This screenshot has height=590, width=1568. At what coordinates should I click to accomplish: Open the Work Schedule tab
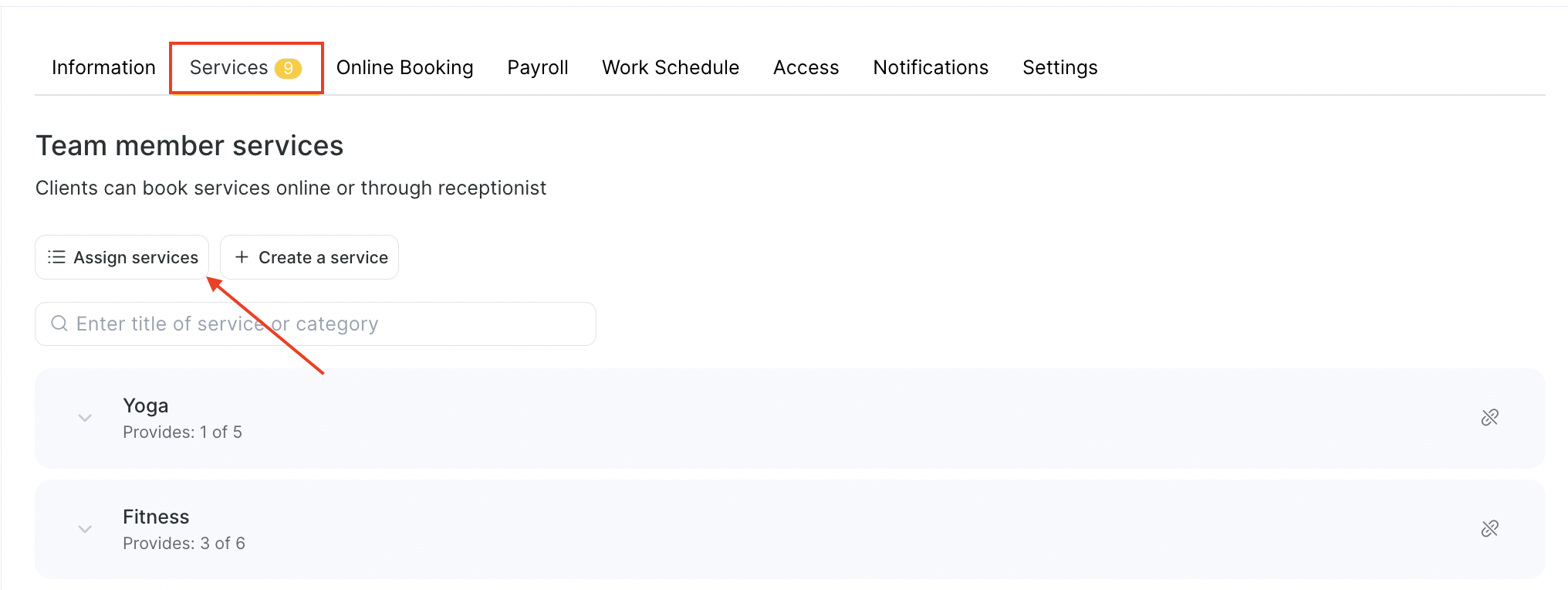(x=670, y=68)
